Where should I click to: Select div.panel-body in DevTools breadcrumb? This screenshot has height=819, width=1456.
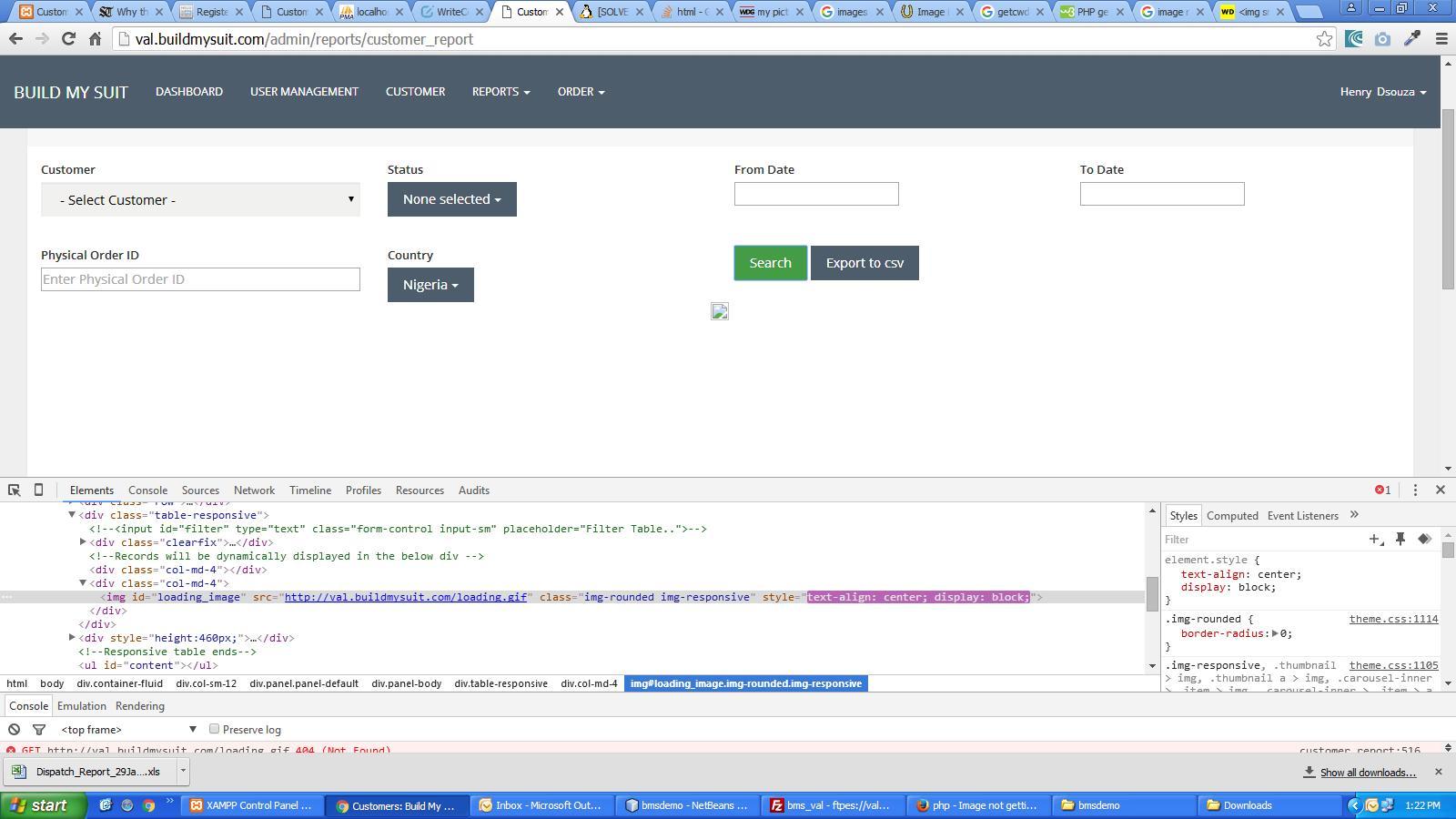(406, 683)
